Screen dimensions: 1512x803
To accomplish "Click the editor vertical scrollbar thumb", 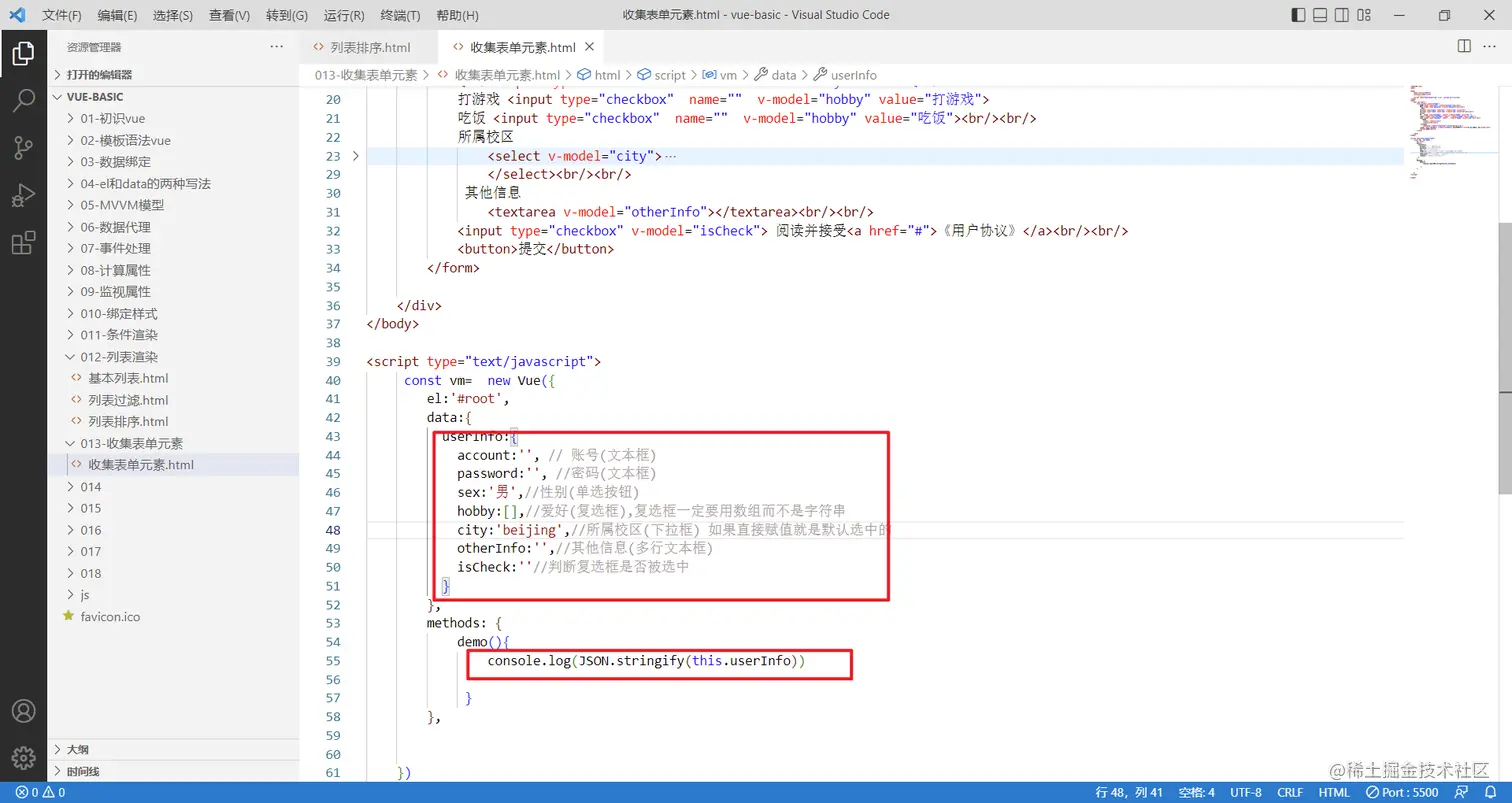I will coord(1505,359).
